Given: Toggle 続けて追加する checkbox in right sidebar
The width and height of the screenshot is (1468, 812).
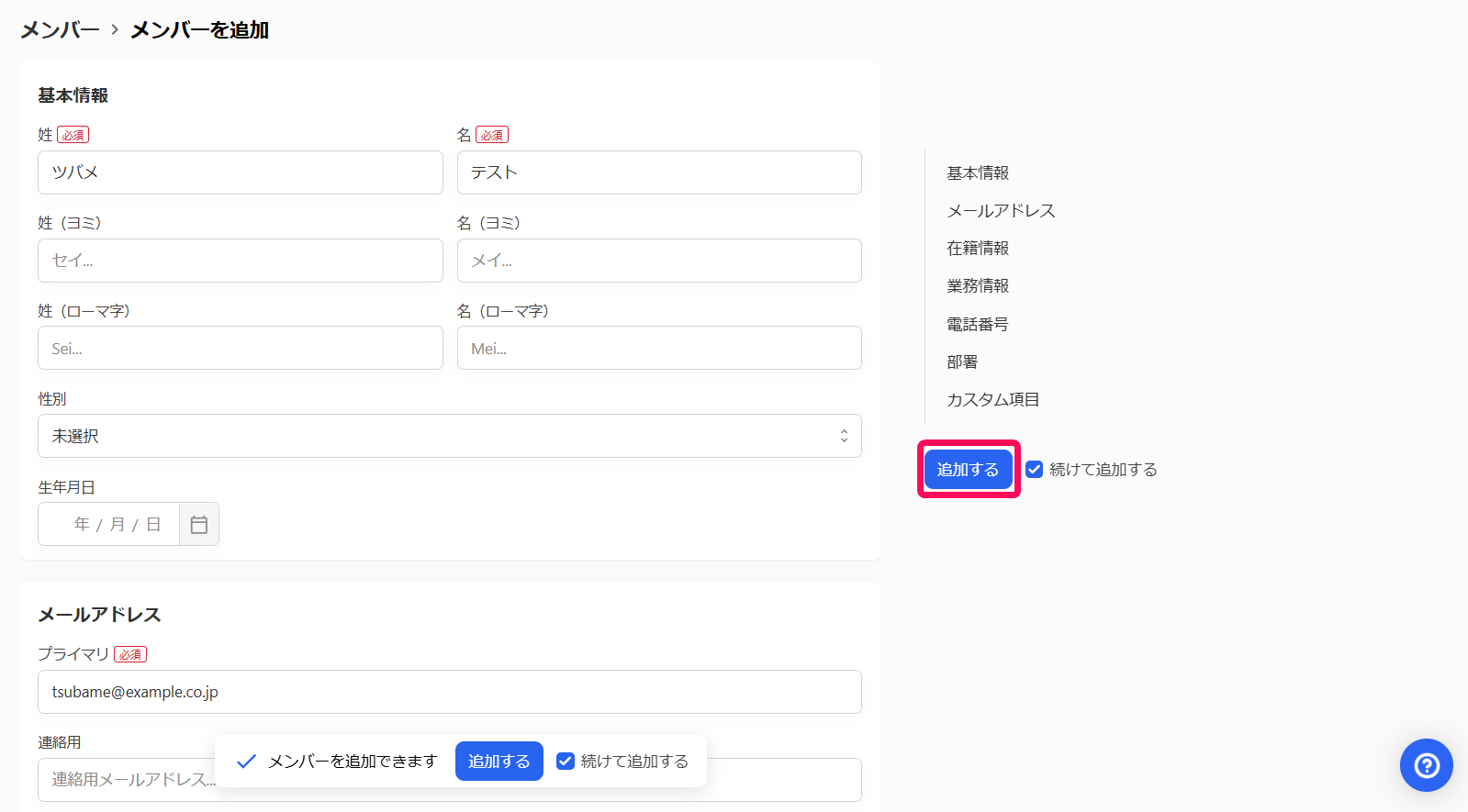Looking at the screenshot, I should pos(1035,469).
